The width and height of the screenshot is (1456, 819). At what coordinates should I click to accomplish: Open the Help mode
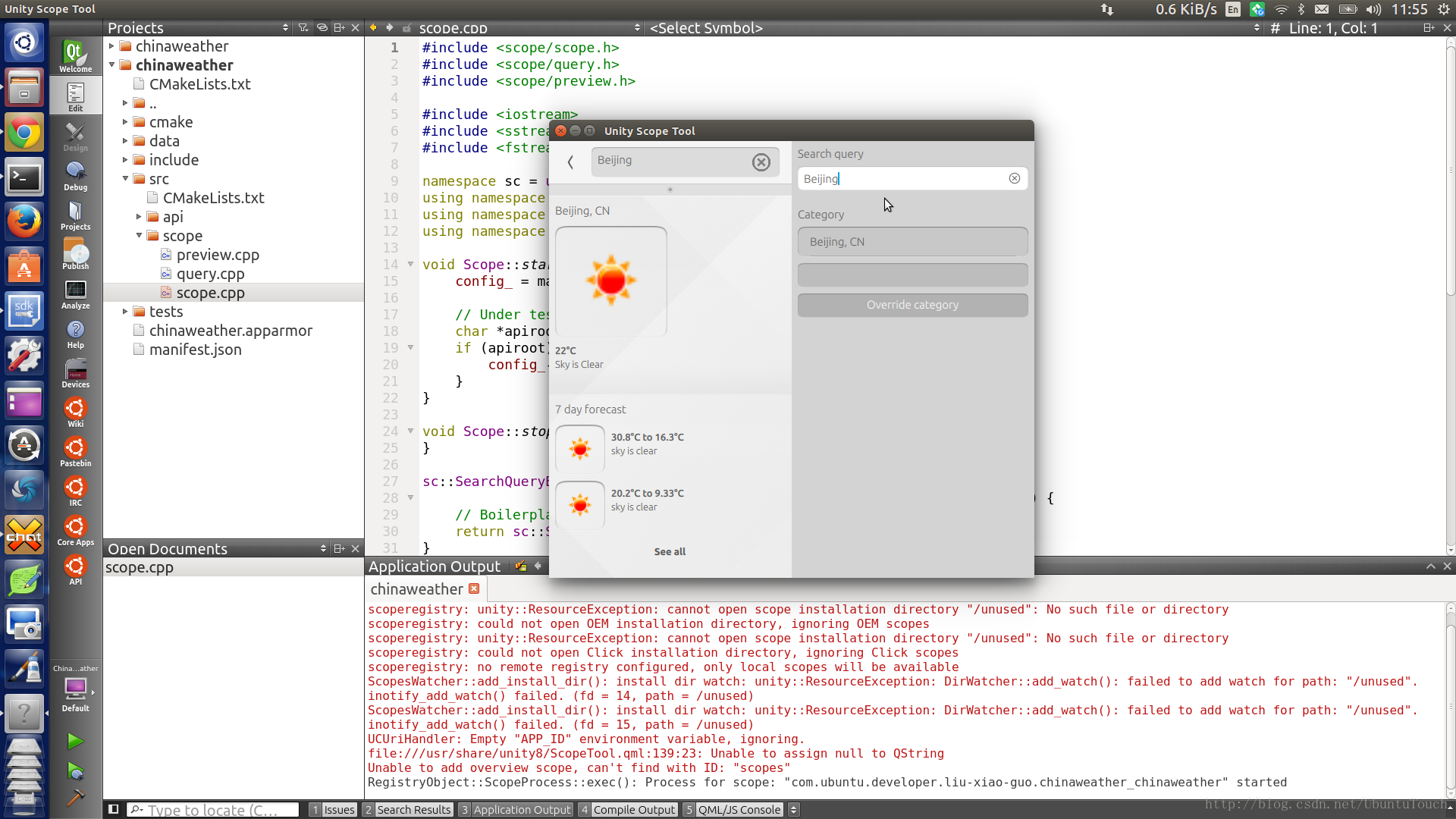click(75, 332)
